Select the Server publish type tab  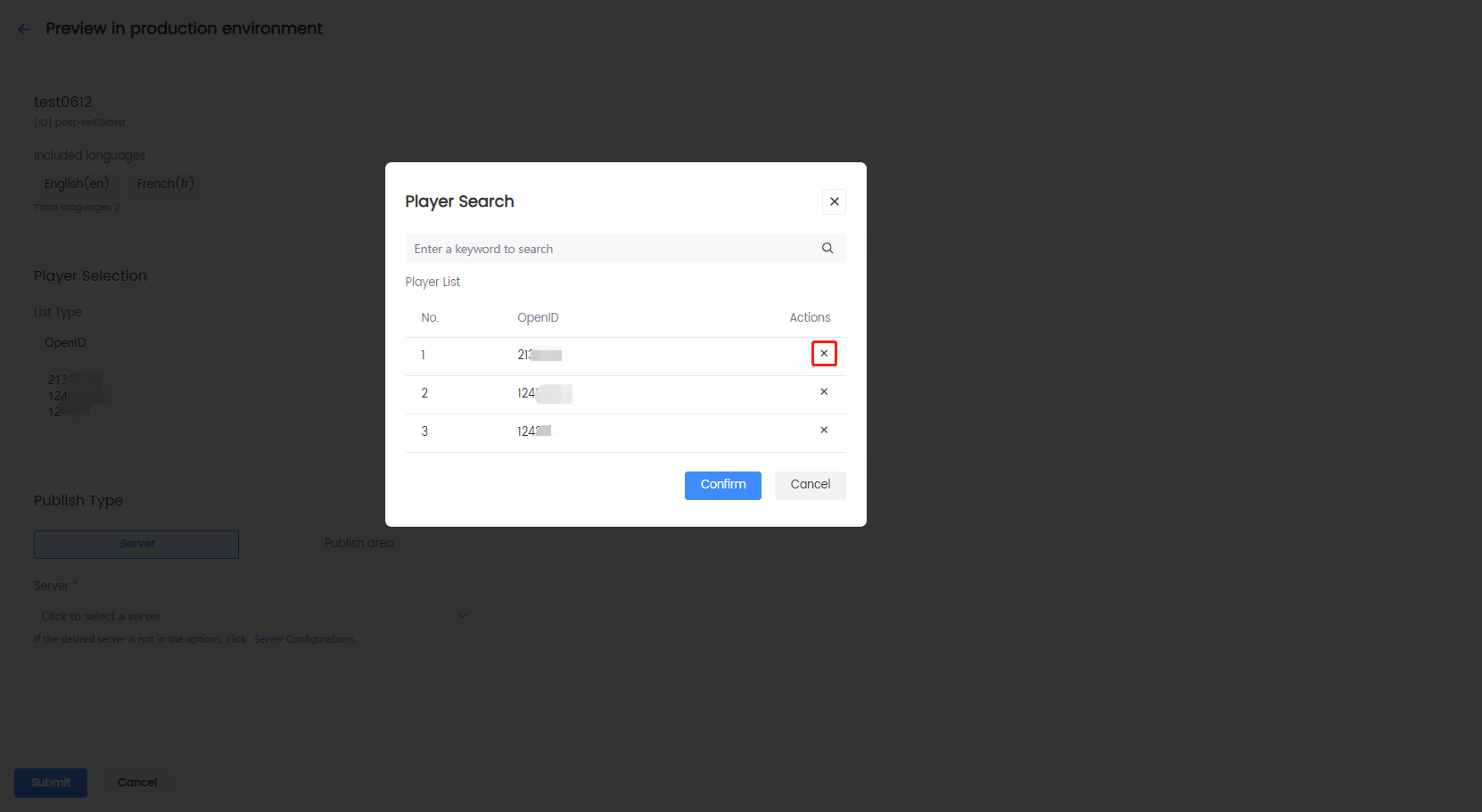pos(136,544)
